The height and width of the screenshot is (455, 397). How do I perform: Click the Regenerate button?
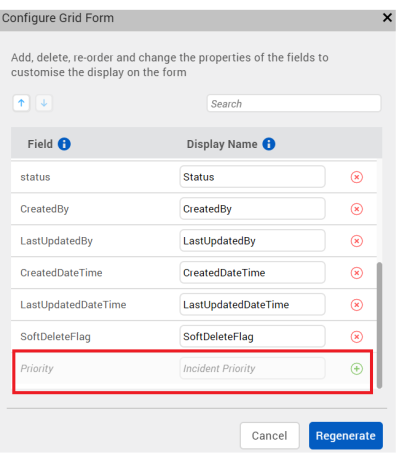click(346, 436)
